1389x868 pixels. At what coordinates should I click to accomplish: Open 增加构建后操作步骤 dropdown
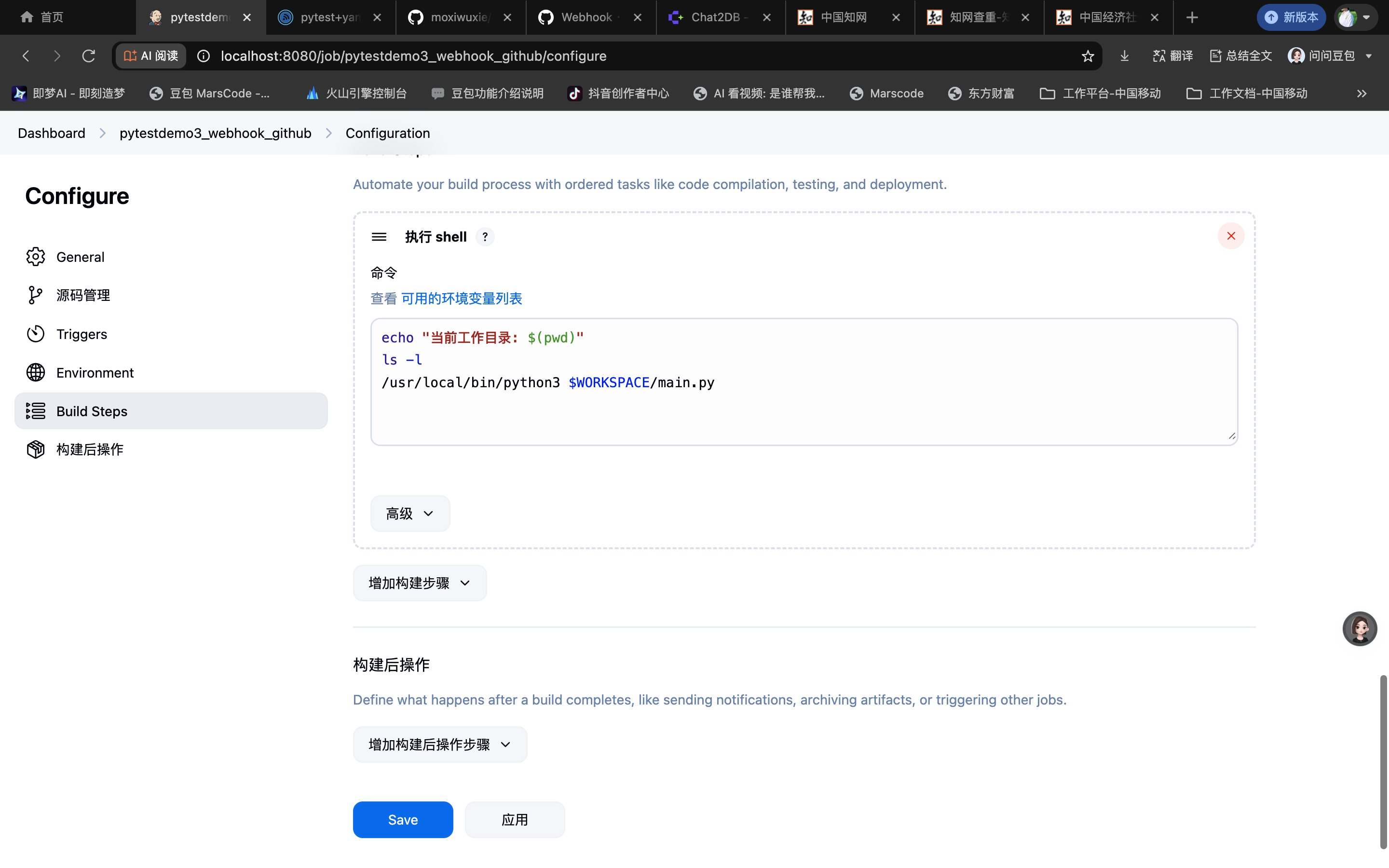tap(440, 745)
